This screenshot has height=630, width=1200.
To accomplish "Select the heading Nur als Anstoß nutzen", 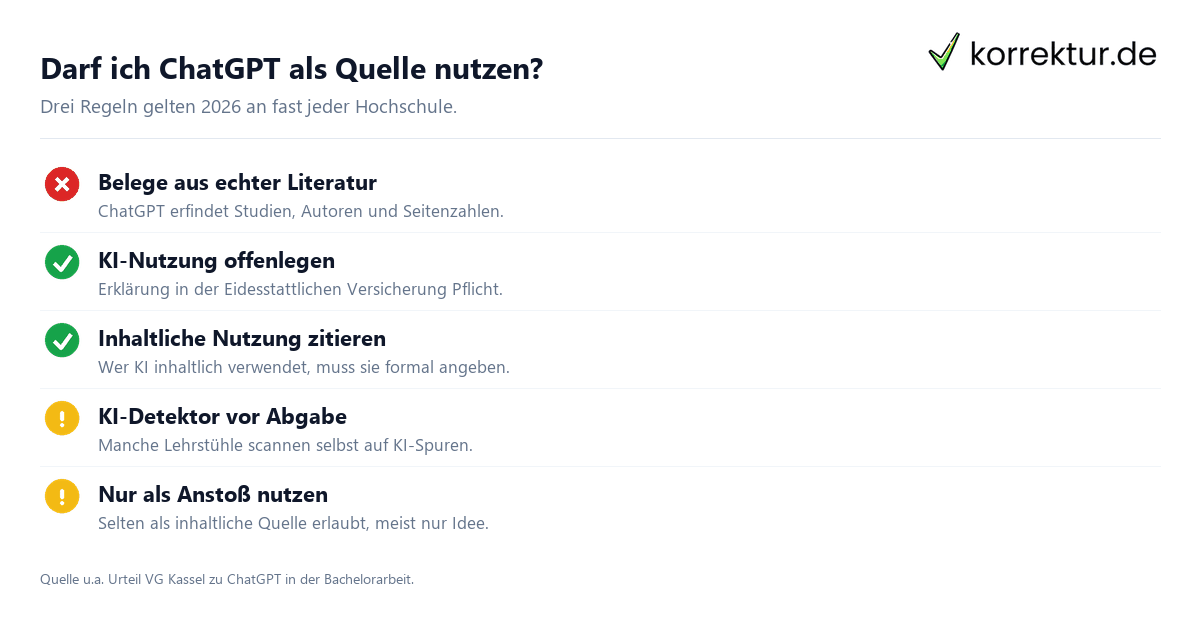I will (x=213, y=495).
